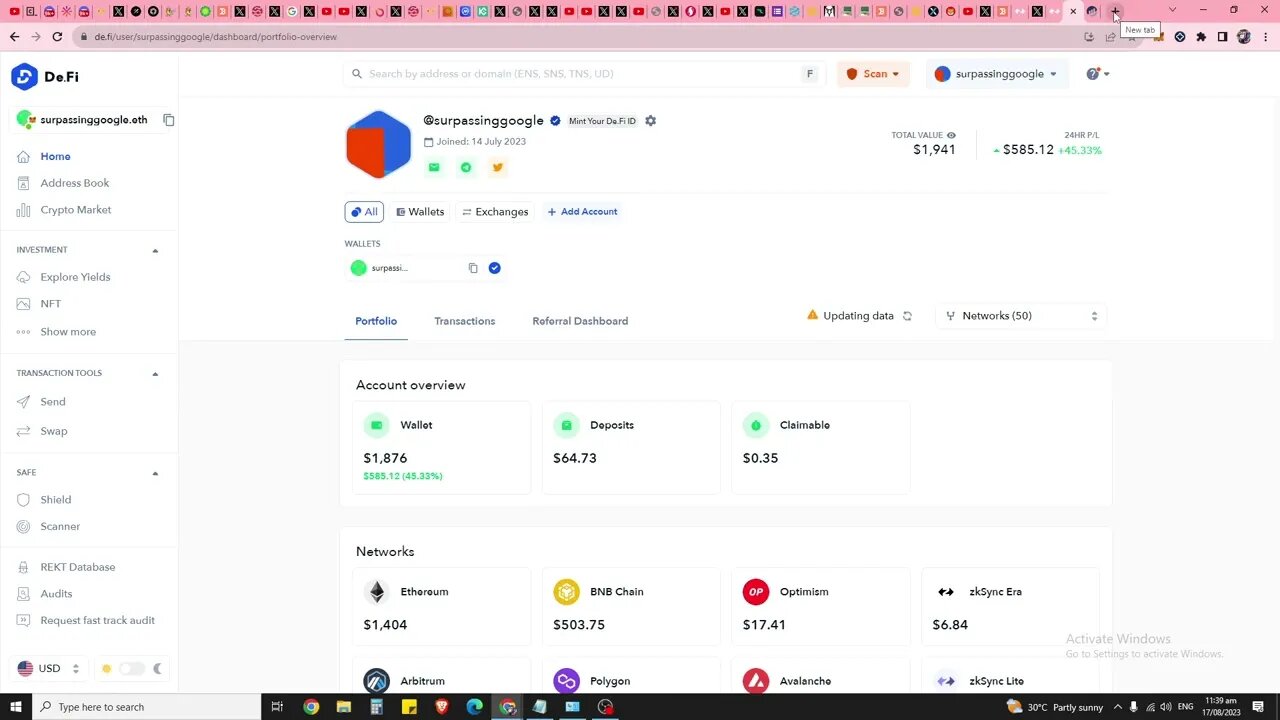Hide total value with eye icon

(951, 135)
